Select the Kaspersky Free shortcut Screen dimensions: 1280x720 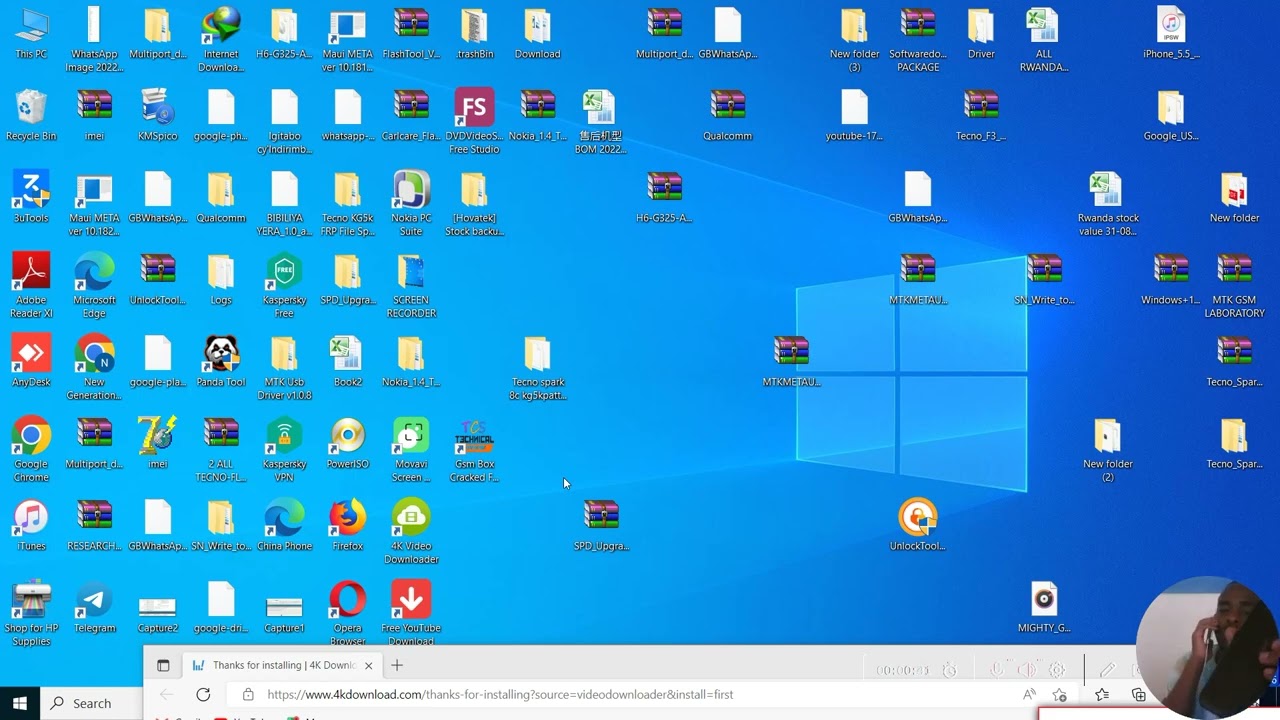click(x=284, y=285)
